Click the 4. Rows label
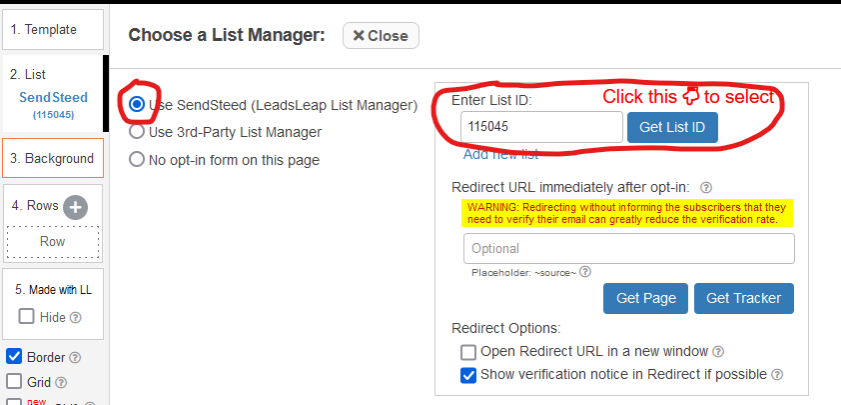 coord(35,205)
